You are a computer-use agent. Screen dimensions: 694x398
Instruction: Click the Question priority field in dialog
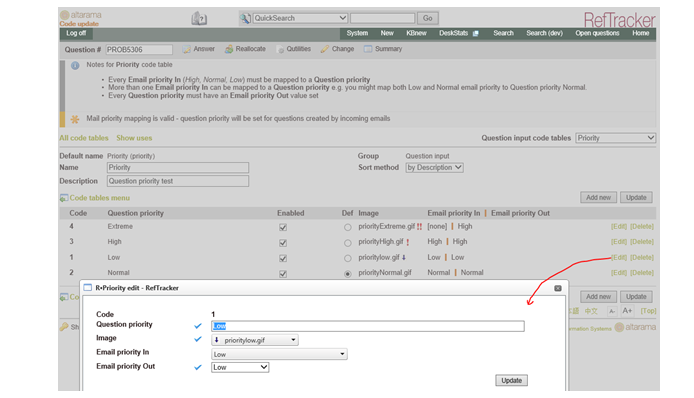(x=368, y=326)
